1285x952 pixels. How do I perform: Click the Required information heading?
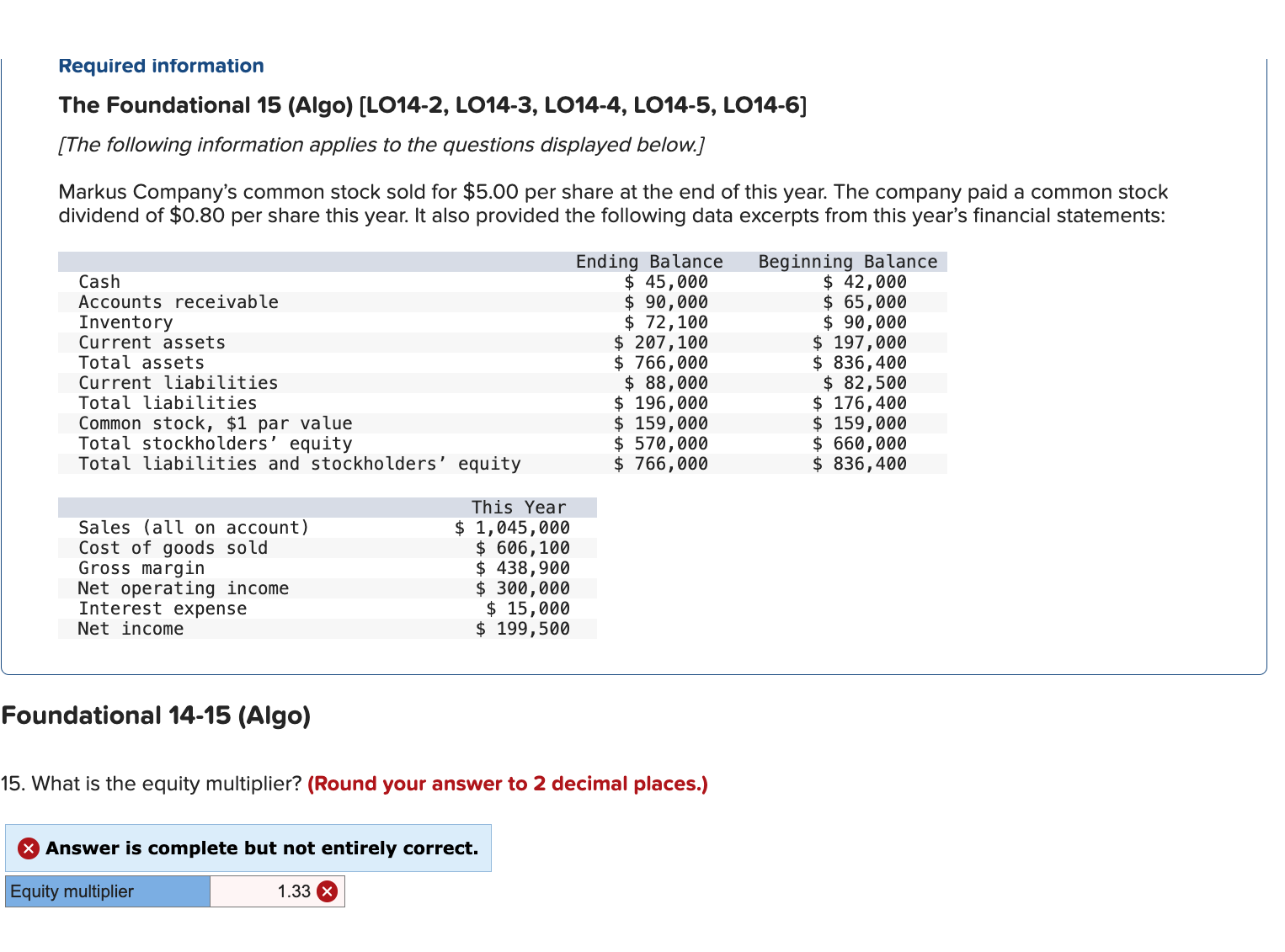tap(161, 66)
